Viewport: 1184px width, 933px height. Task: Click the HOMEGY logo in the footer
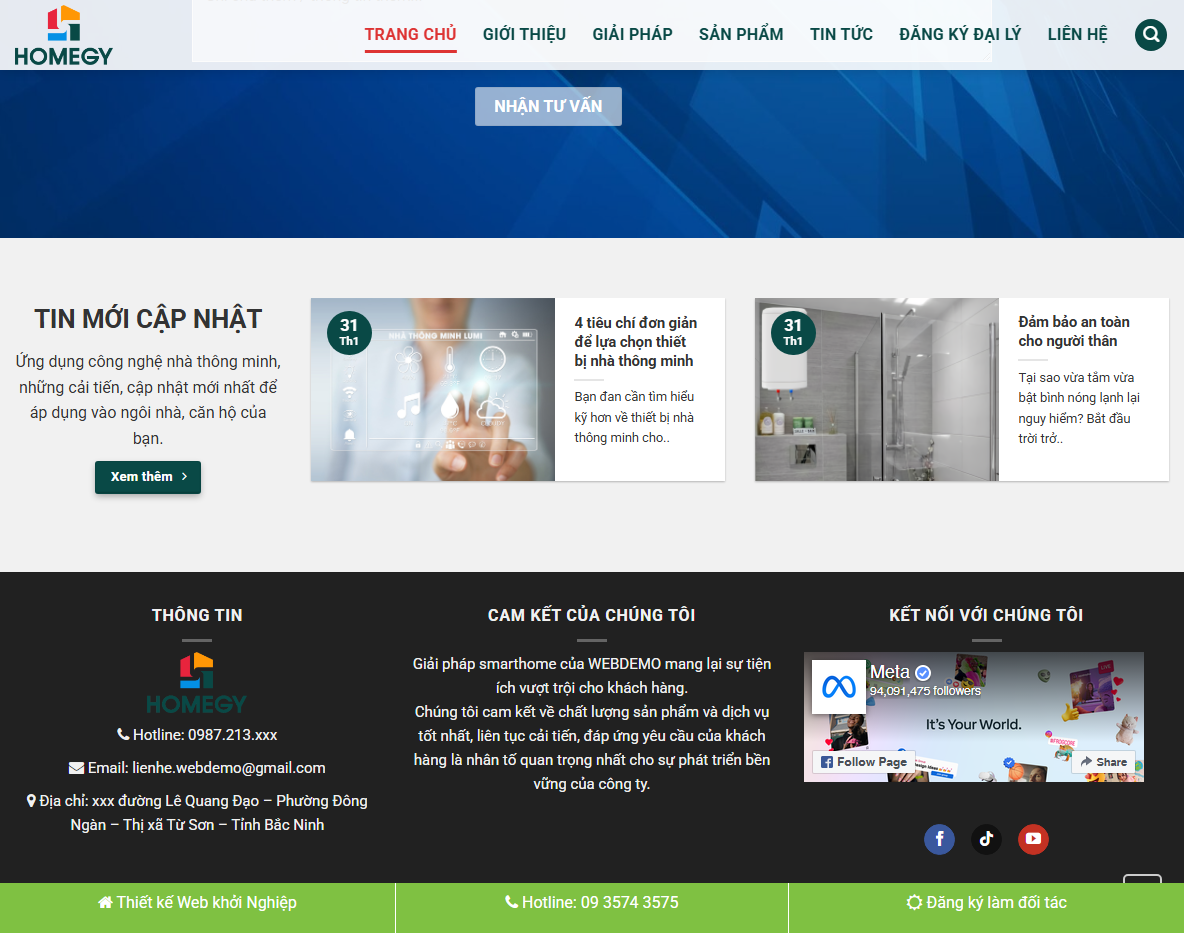pos(196,682)
